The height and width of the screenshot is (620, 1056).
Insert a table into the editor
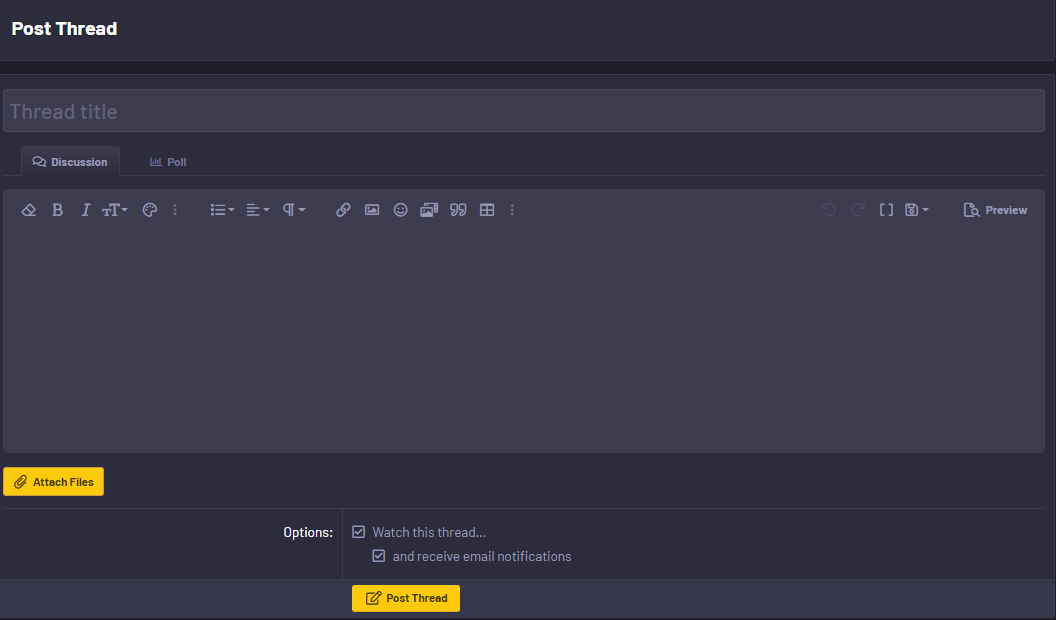[487, 210]
